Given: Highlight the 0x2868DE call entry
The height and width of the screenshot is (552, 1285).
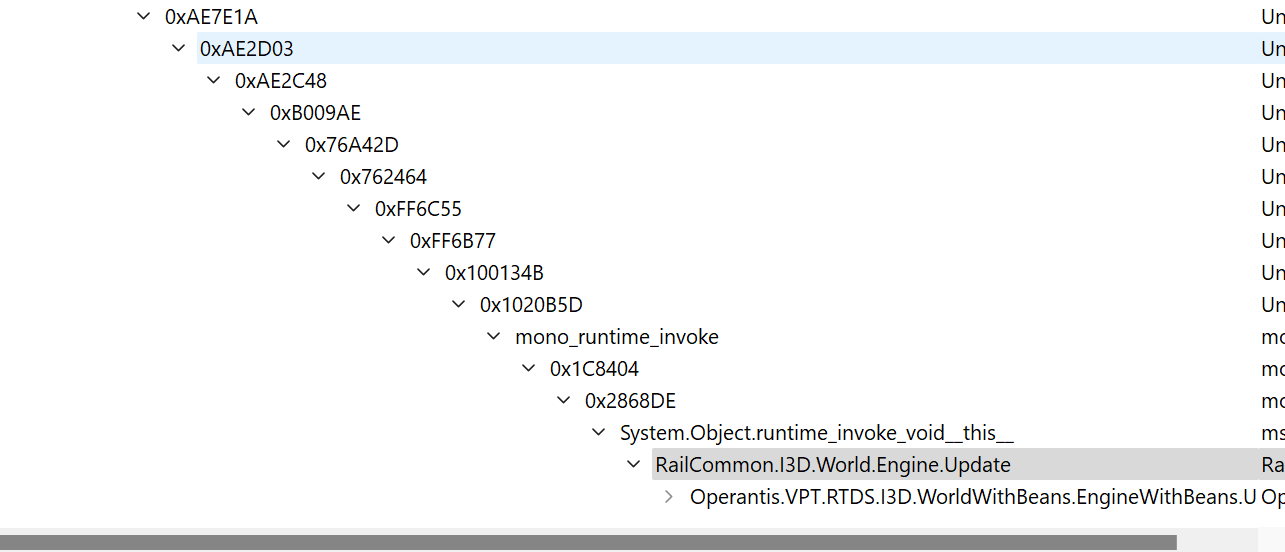Looking at the screenshot, I should coord(630,401).
